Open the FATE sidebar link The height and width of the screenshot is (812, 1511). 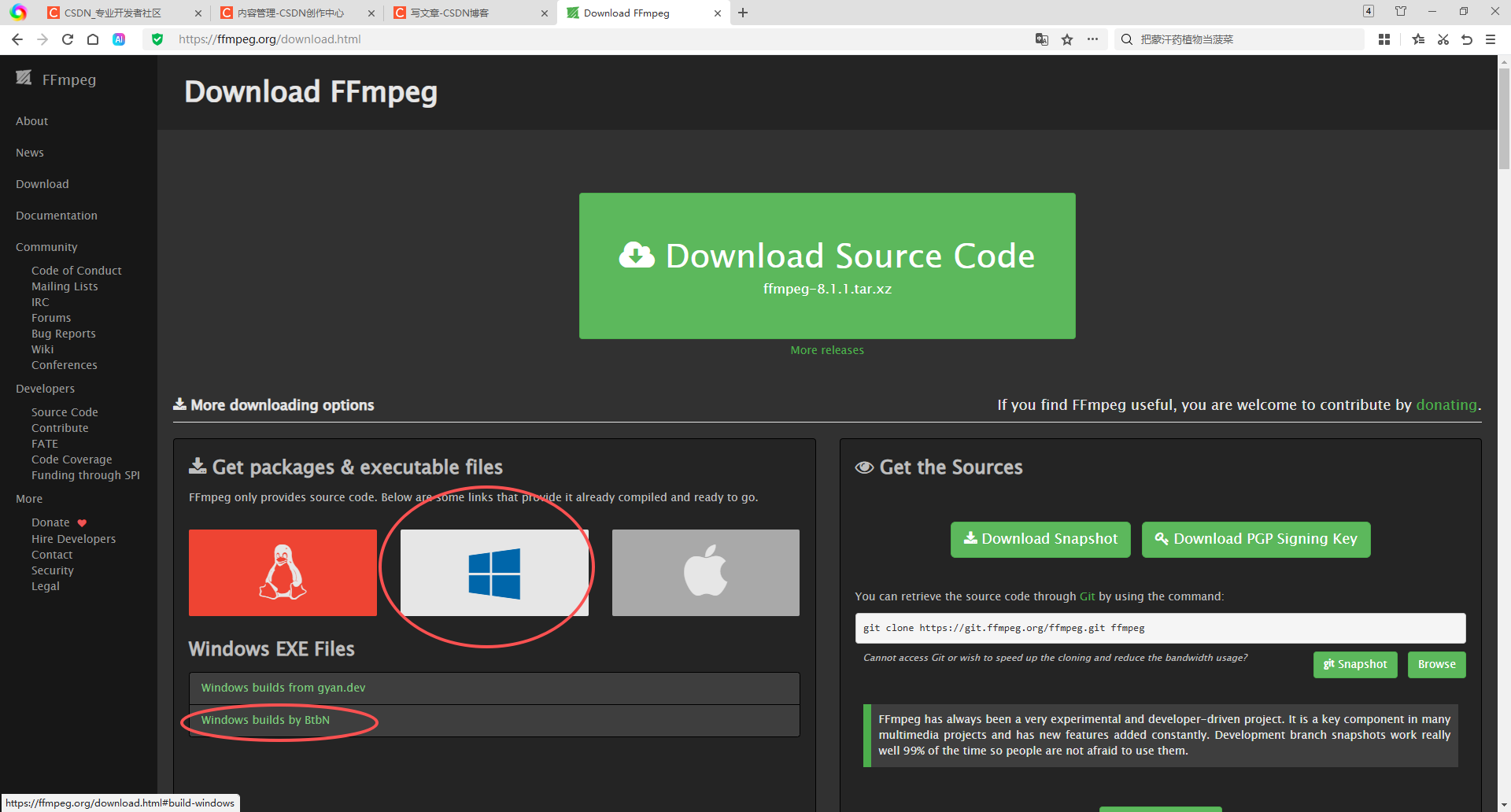[45, 444]
